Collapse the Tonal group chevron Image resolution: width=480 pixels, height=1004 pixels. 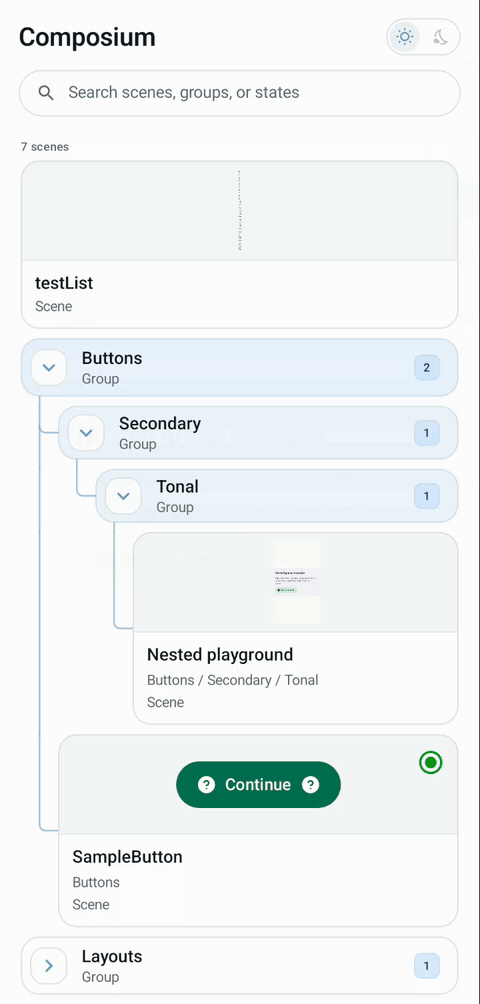click(124, 496)
